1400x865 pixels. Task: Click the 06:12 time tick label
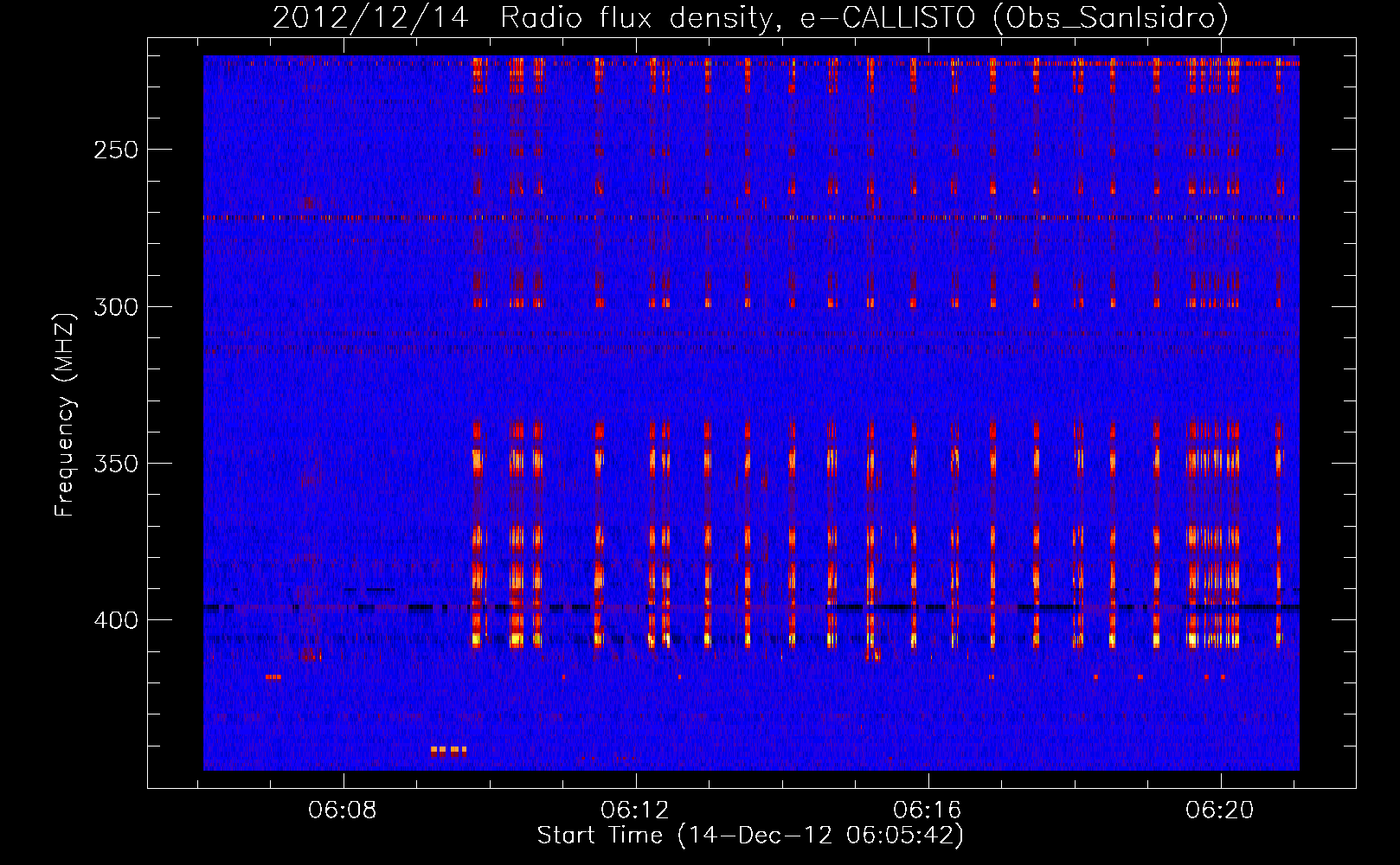tap(636, 811)
